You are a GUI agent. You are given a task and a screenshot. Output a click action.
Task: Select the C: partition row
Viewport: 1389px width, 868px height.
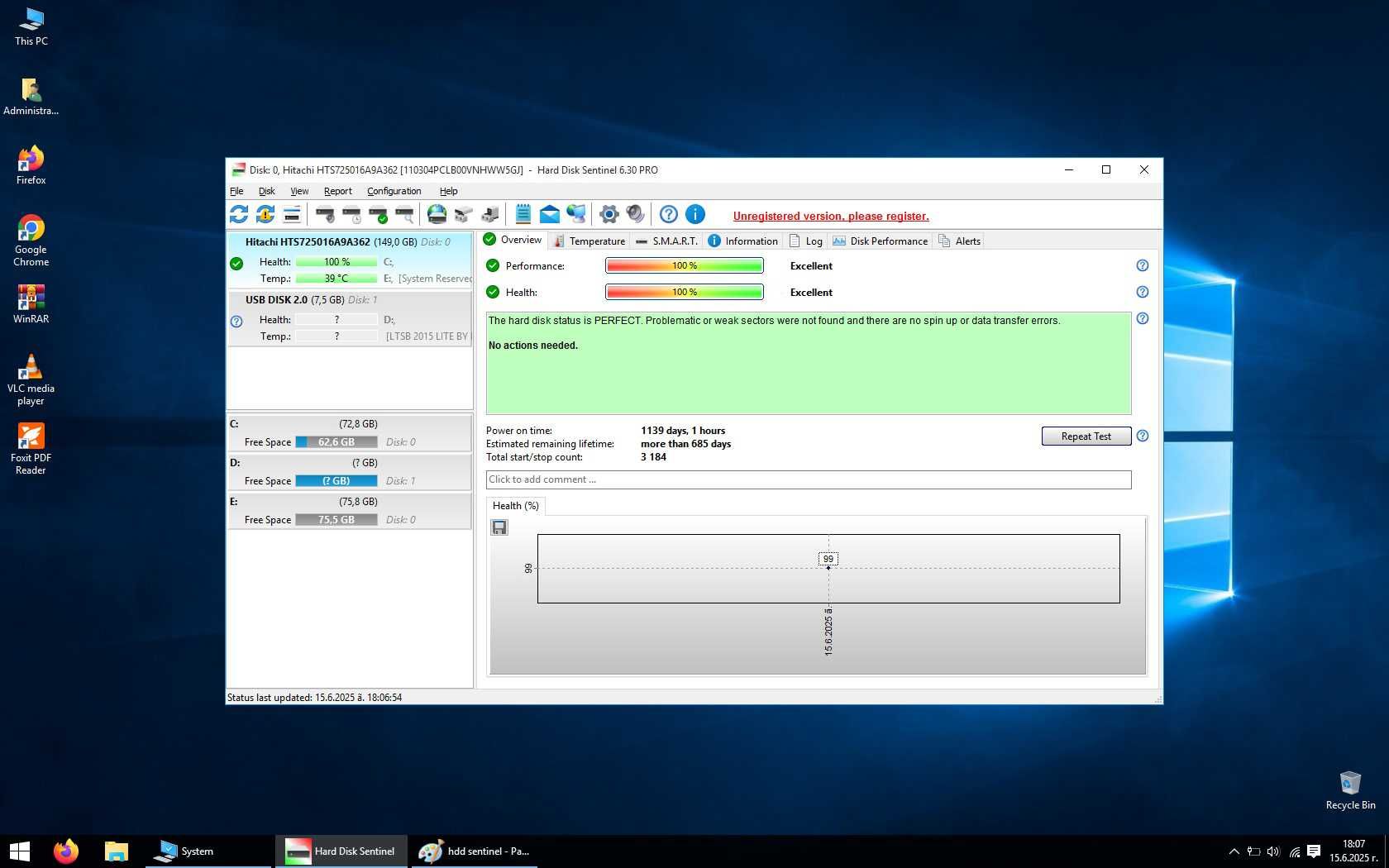tap(350, 433)
